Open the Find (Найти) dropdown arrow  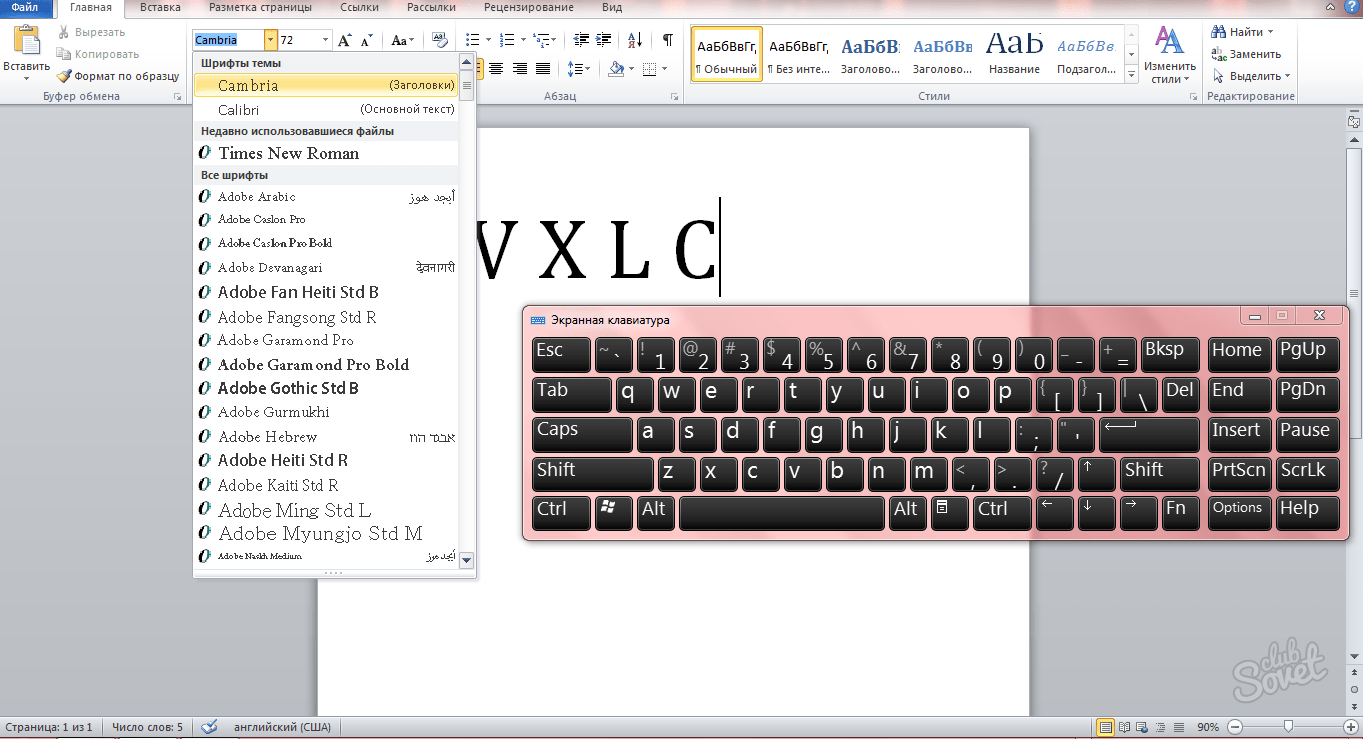(x=1270, y=33)
